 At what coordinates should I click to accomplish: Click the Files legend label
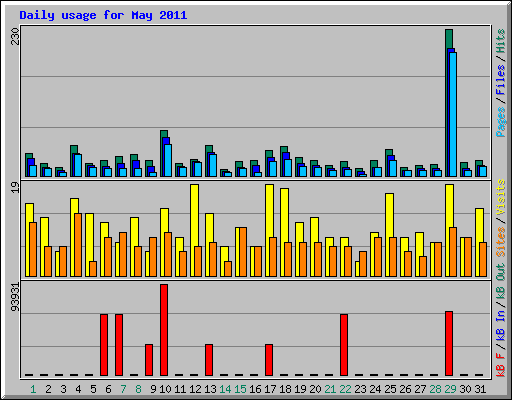500,80
